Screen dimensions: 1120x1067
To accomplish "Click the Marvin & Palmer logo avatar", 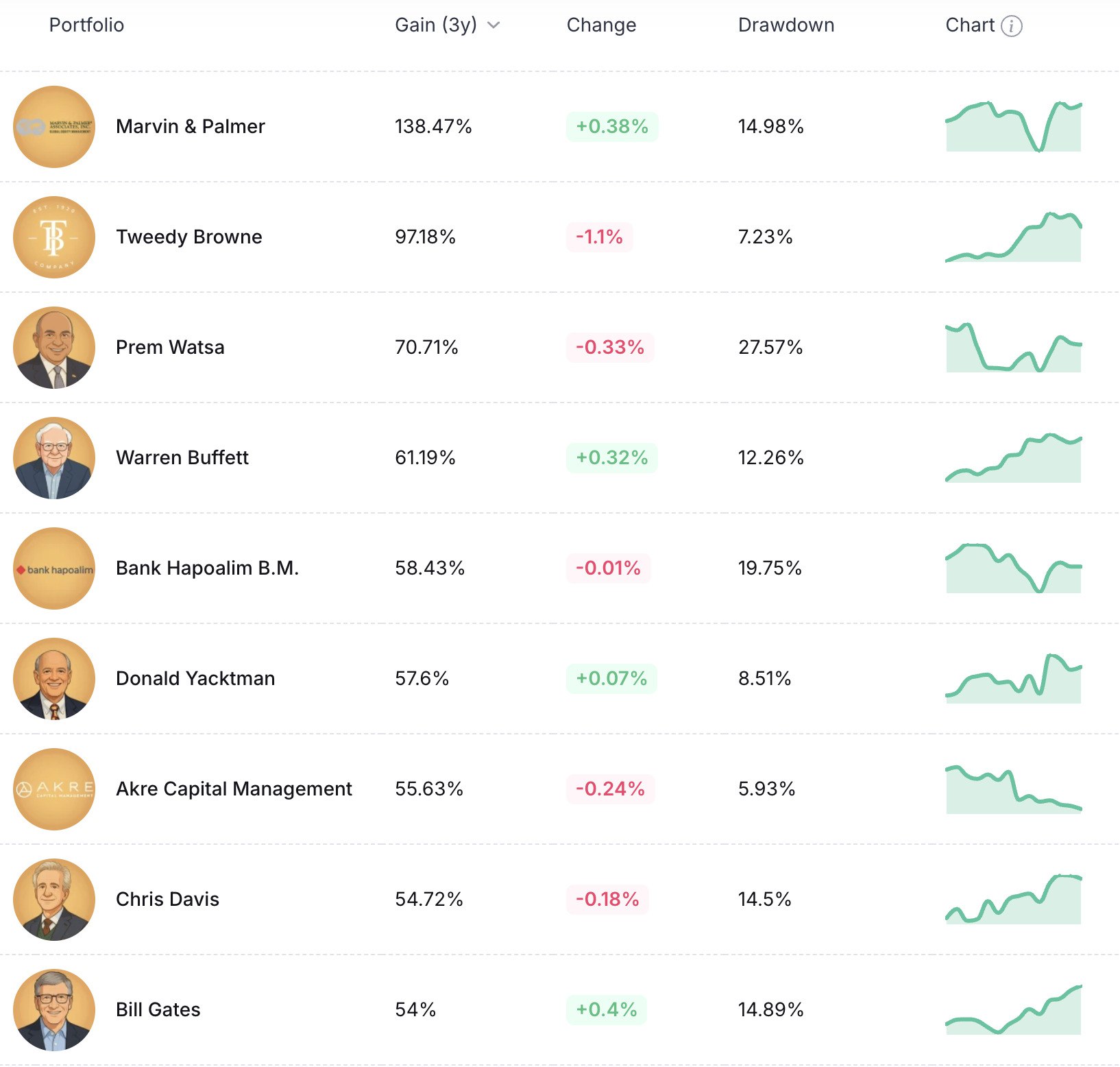I will 54,127.
